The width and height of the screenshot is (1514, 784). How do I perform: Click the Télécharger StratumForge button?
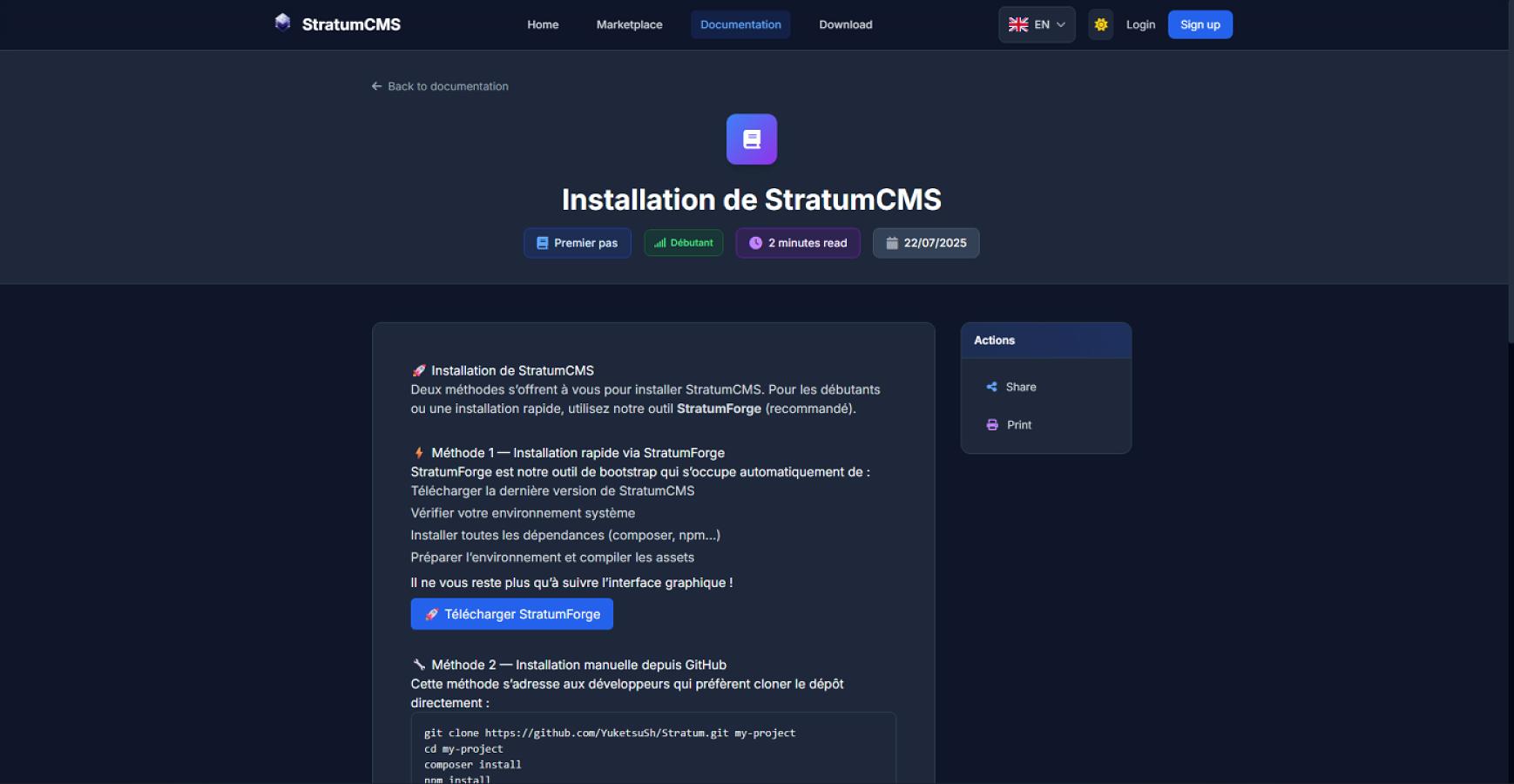tap(511, 614)
